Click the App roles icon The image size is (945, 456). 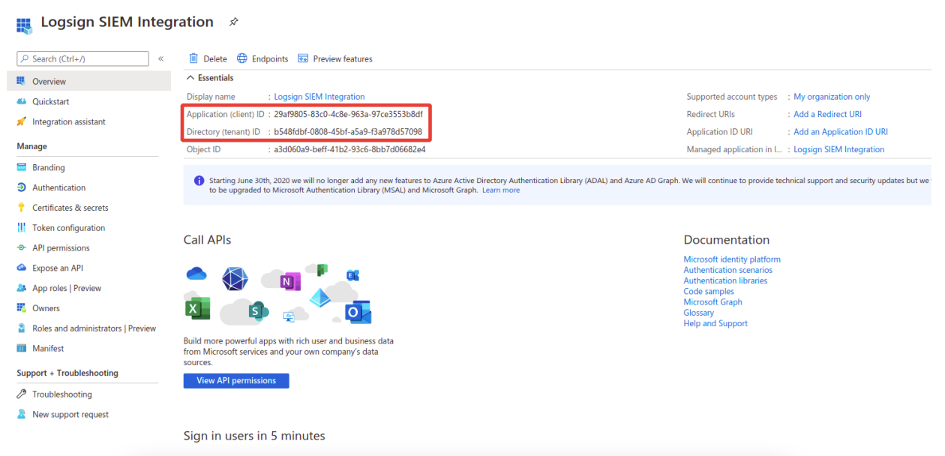(x=21, y=288)
